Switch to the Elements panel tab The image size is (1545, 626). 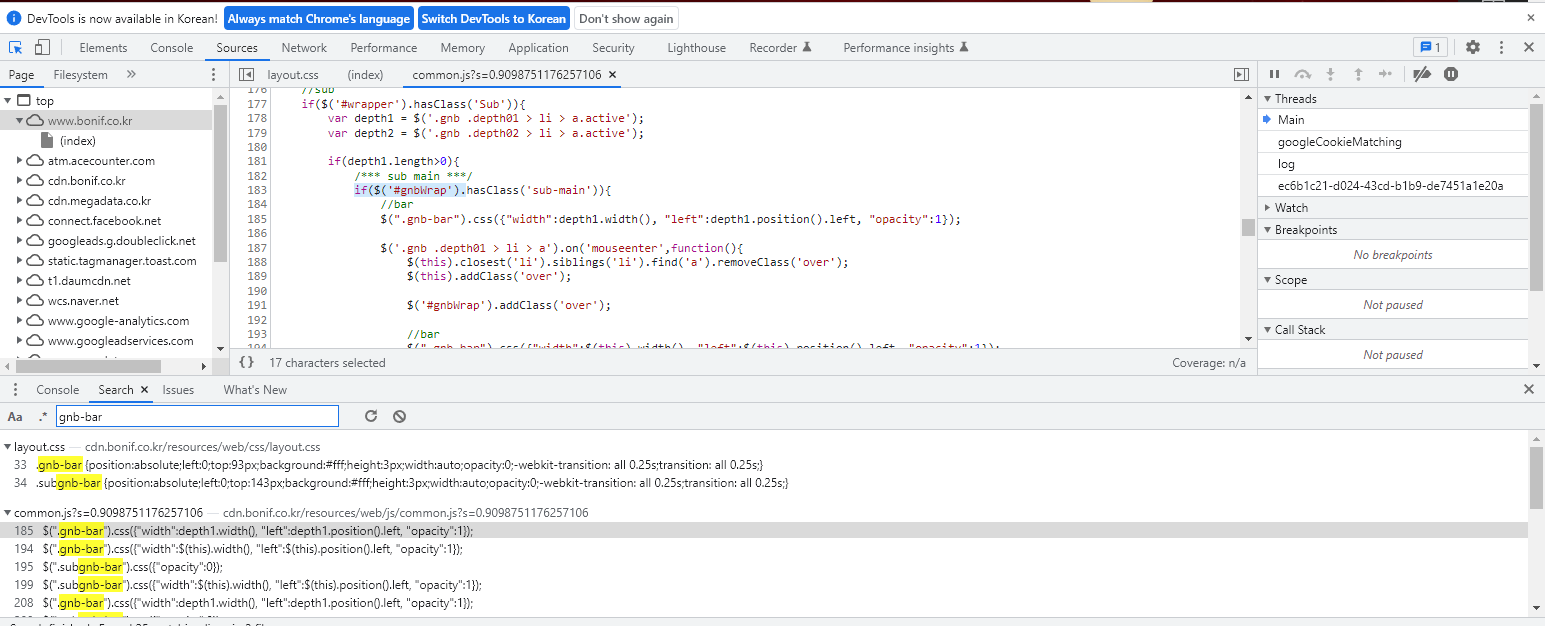103,48
